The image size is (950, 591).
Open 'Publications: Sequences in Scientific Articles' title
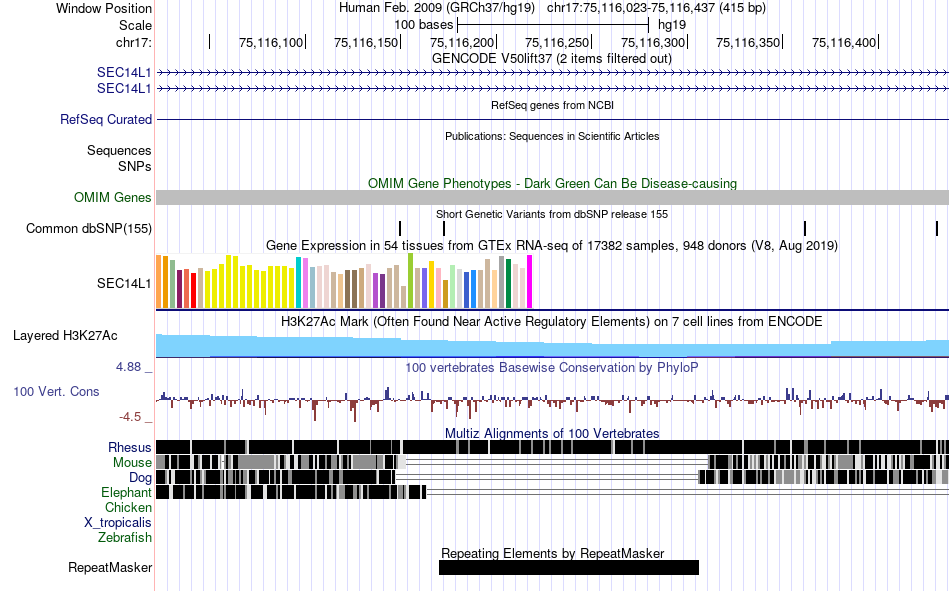point(552,136)
